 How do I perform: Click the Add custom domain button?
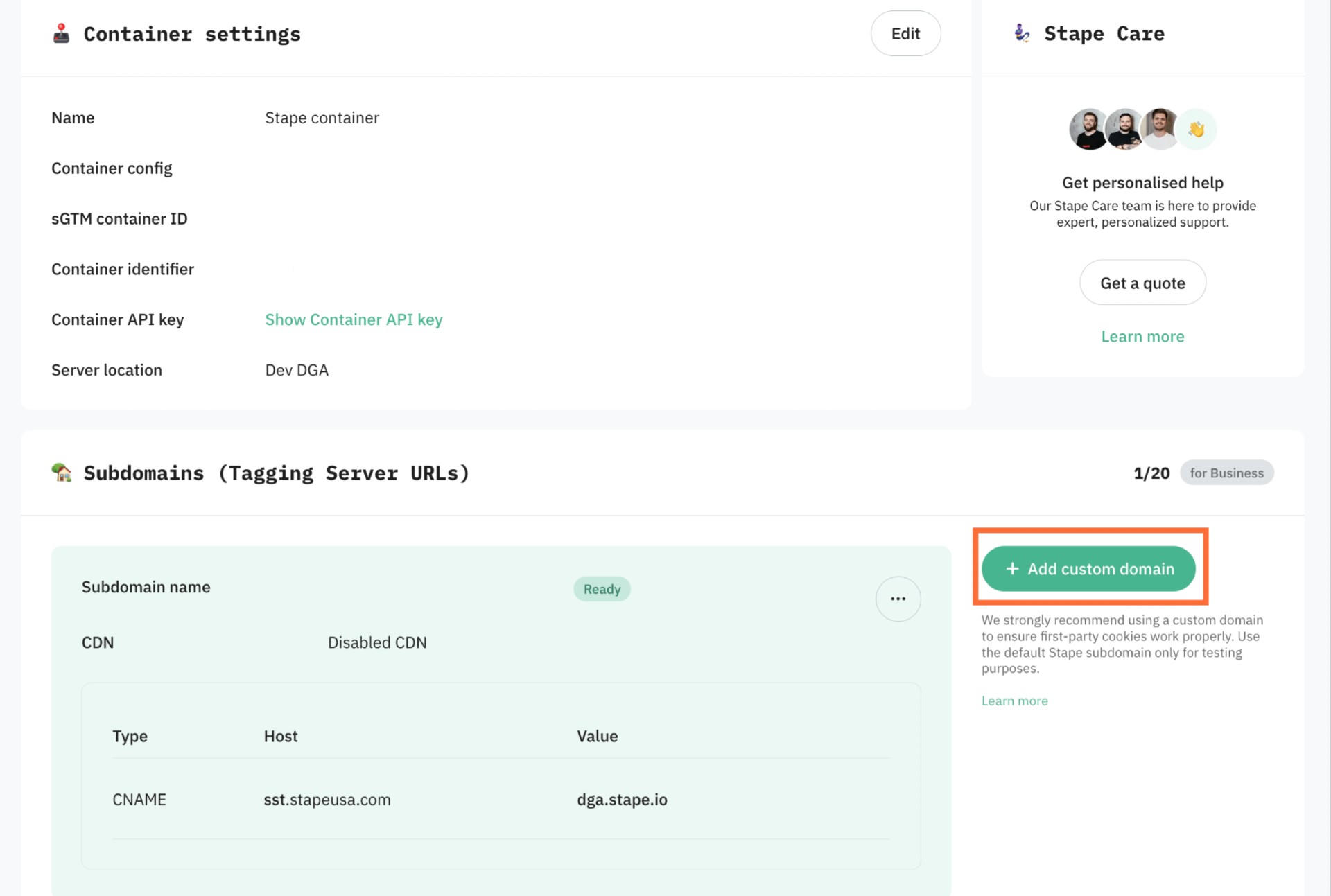tap(1088, 569)
